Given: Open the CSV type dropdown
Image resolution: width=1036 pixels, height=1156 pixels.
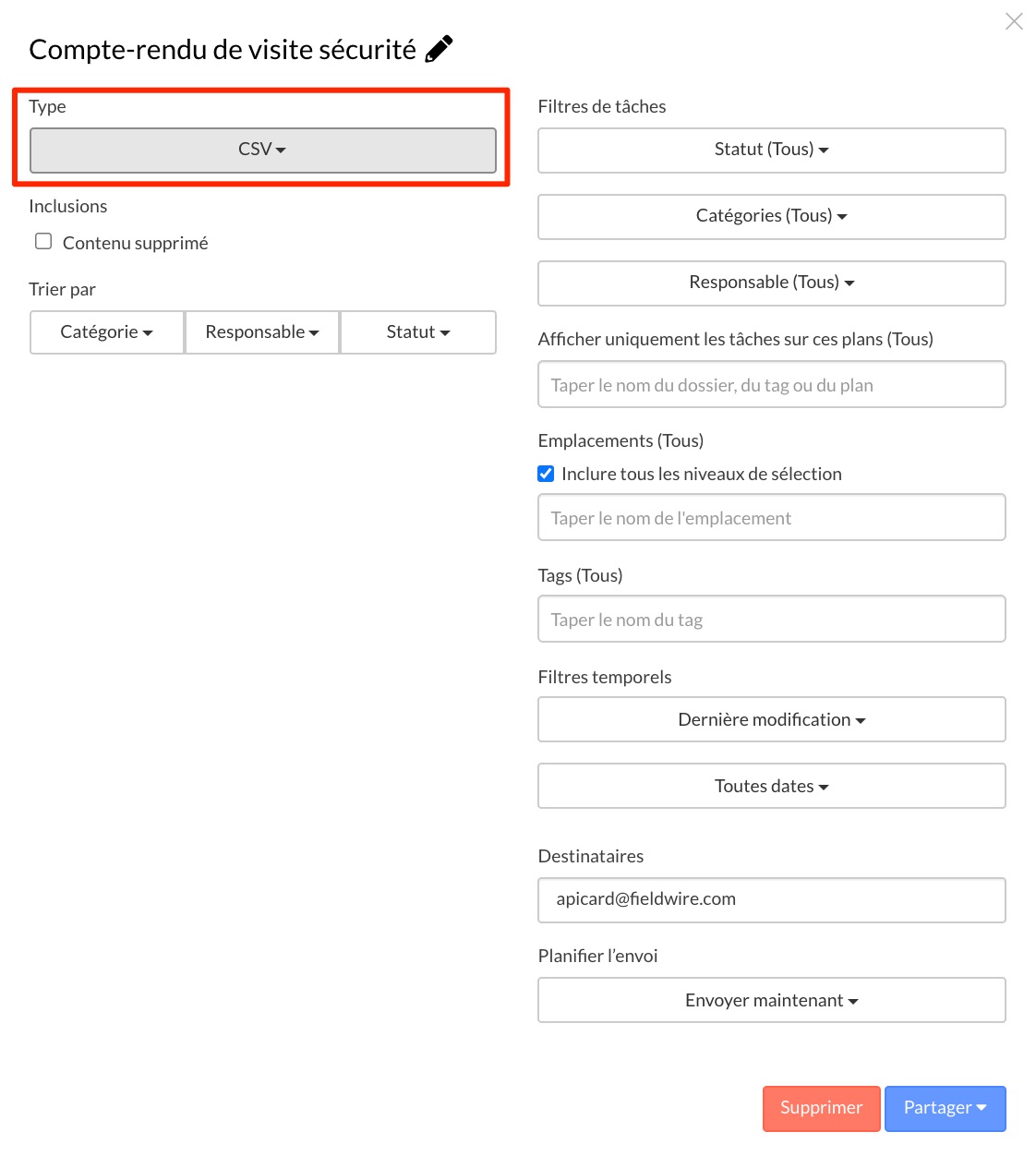Looking at the screenshot, I should (x=262, y=150).
